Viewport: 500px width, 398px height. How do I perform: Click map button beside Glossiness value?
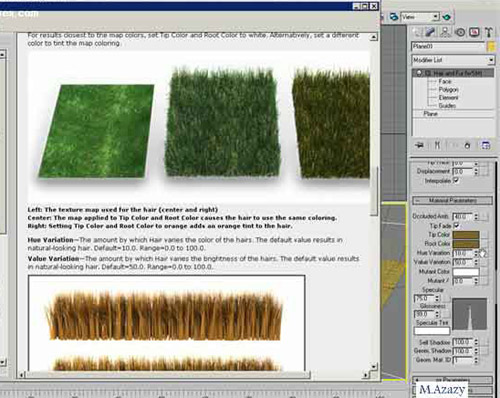tap(446, 314)
